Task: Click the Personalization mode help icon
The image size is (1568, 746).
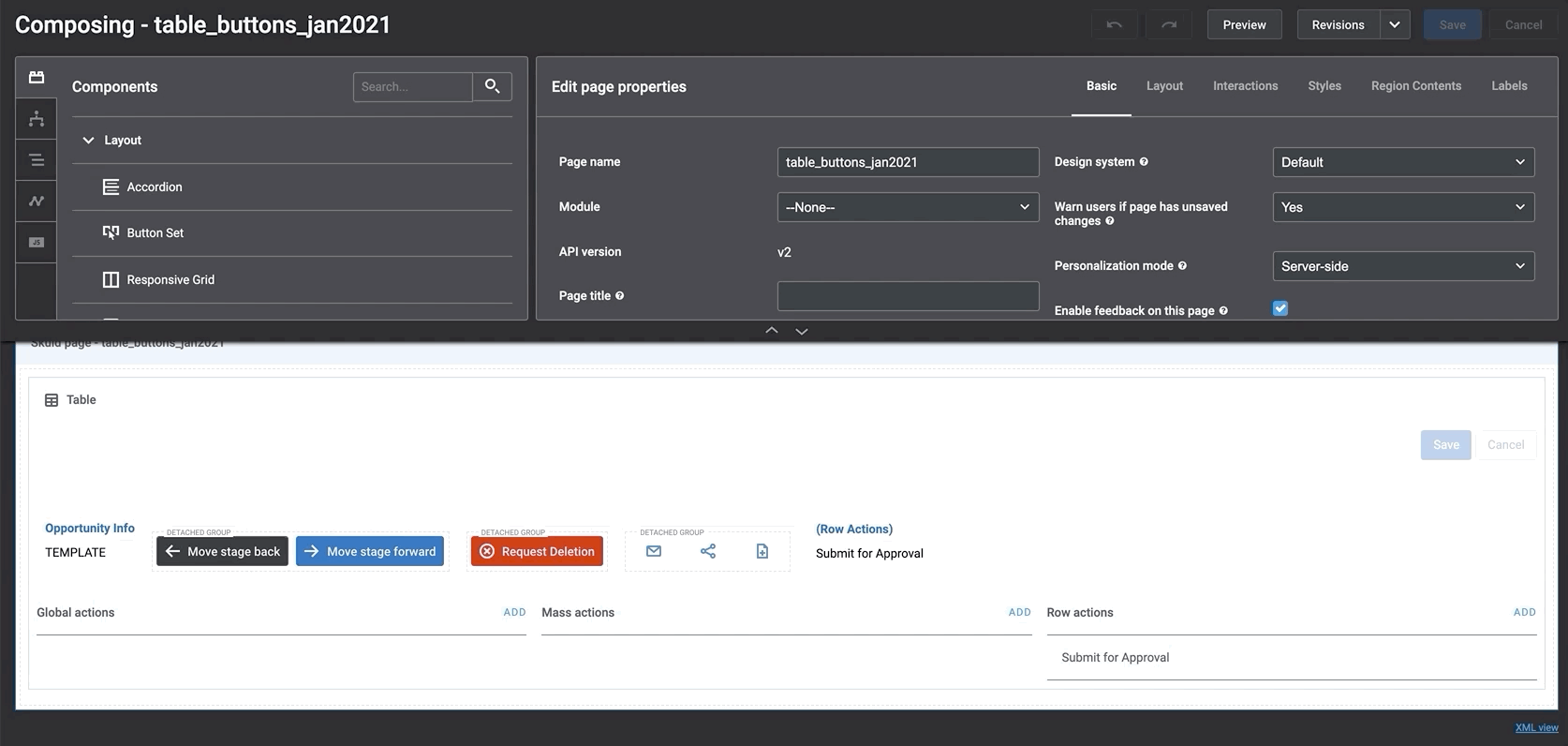Action: click(x=1182, y=265)
